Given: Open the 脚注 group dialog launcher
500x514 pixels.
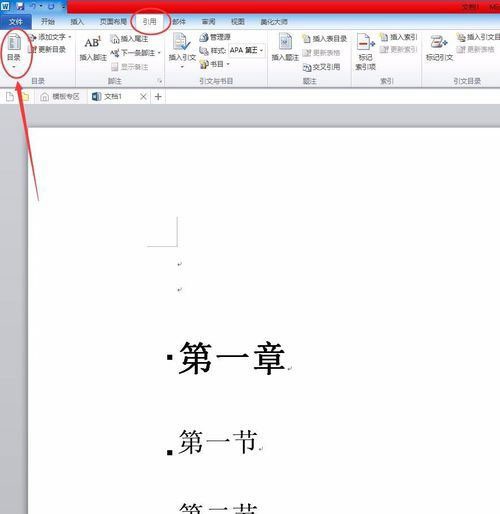Looking at the screenshot, I should 160,81.
